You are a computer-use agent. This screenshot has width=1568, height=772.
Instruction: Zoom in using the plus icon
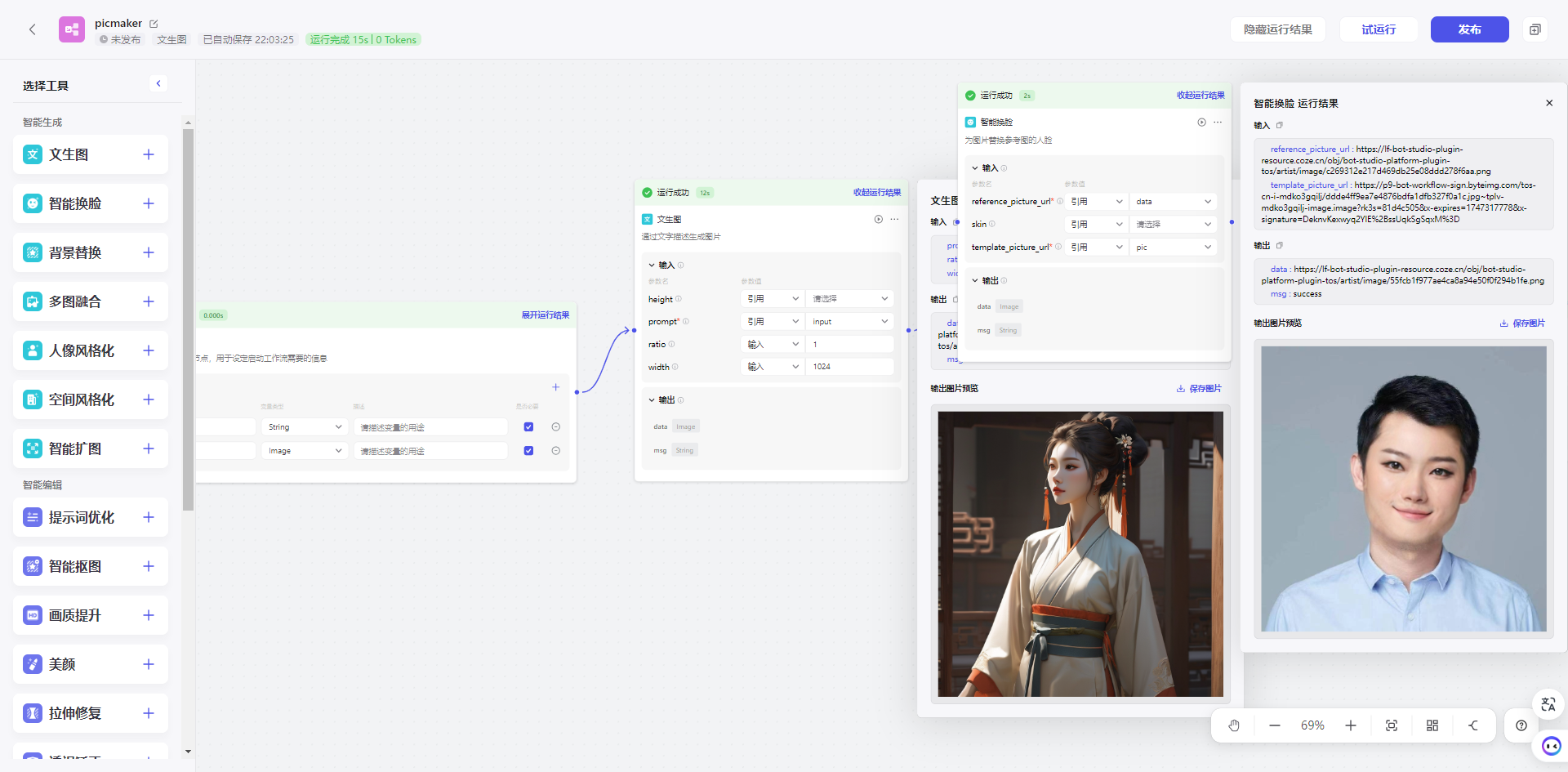[1351, 725]
